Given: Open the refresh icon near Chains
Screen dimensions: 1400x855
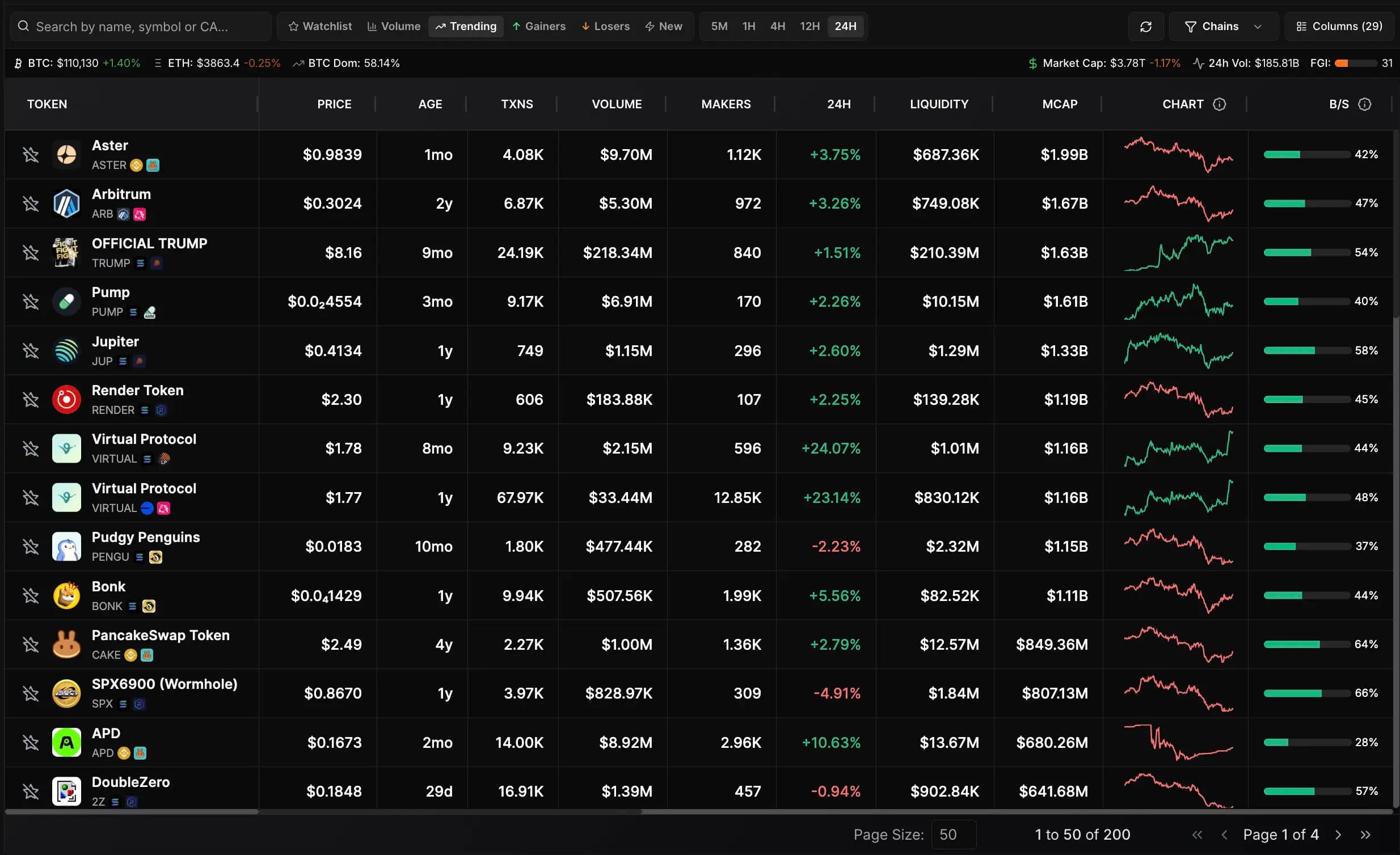Looking at the screenshot, I should [x=1146, y=26].
